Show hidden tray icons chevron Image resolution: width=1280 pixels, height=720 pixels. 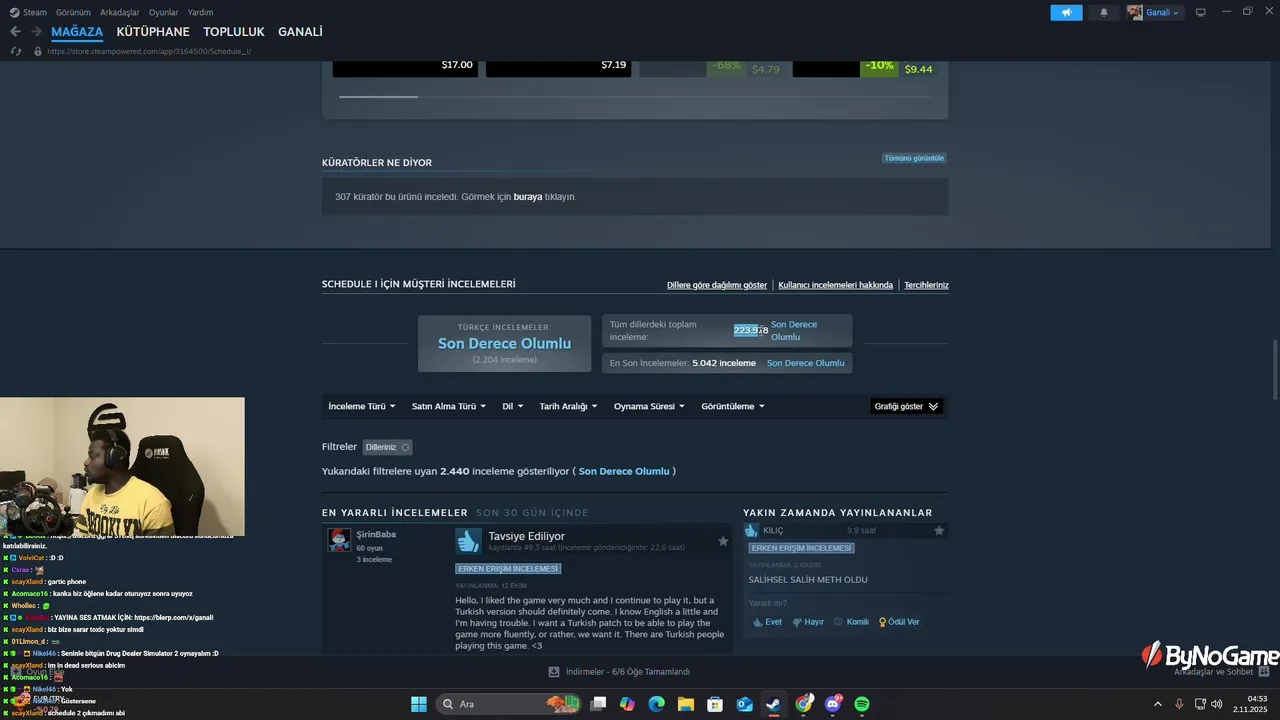coord(1158,704)
